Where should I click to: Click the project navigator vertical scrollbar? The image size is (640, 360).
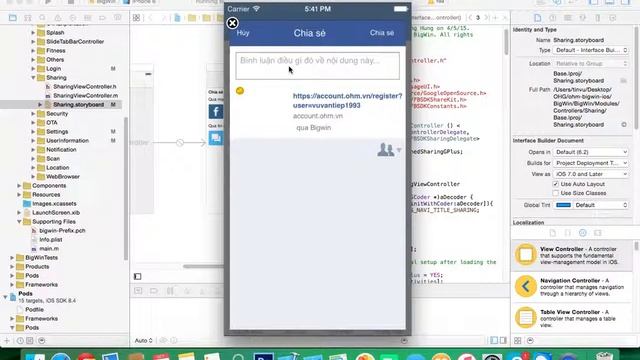(125, 188)
